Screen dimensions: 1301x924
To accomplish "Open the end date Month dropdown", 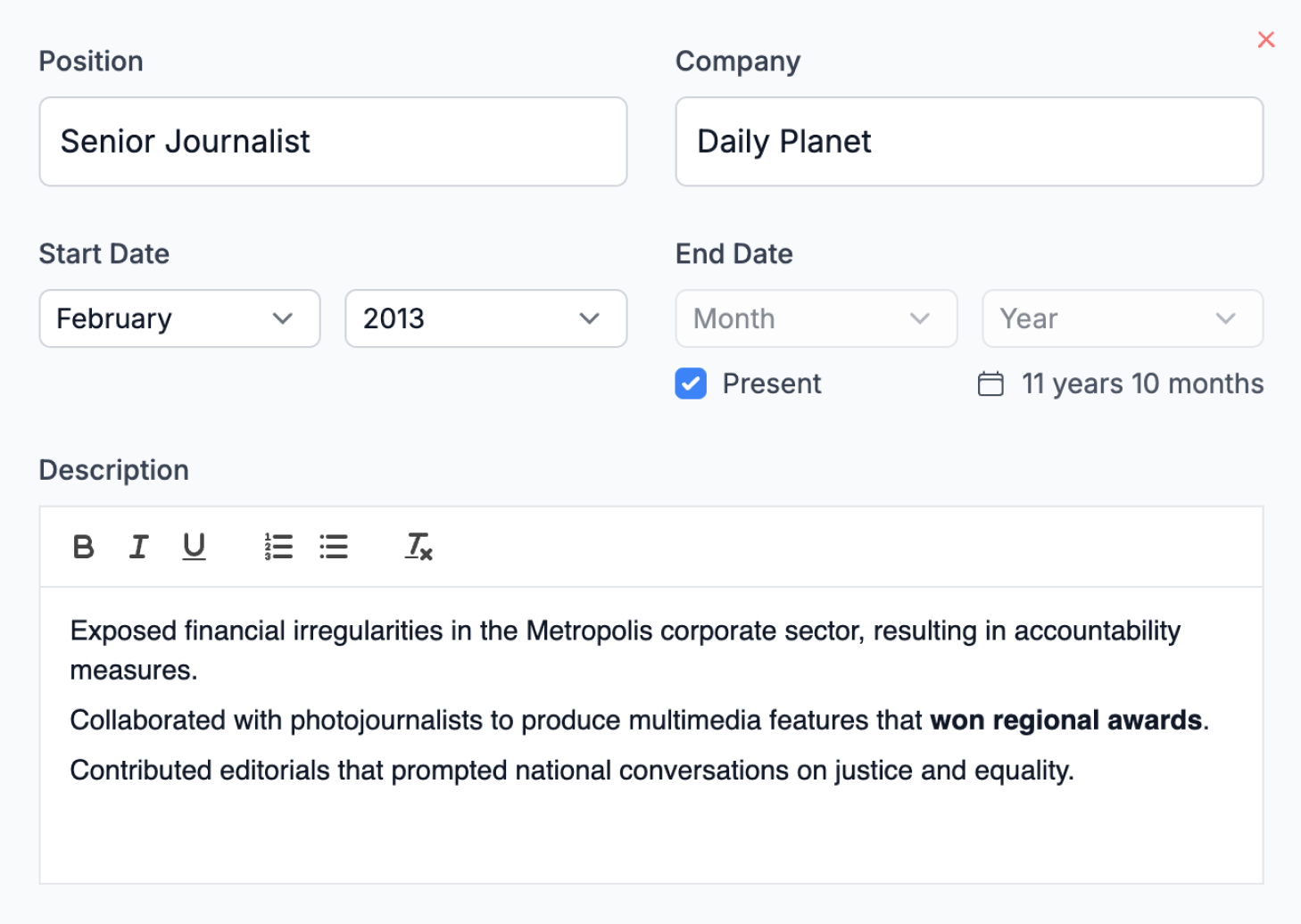I will tap(816, 318).
